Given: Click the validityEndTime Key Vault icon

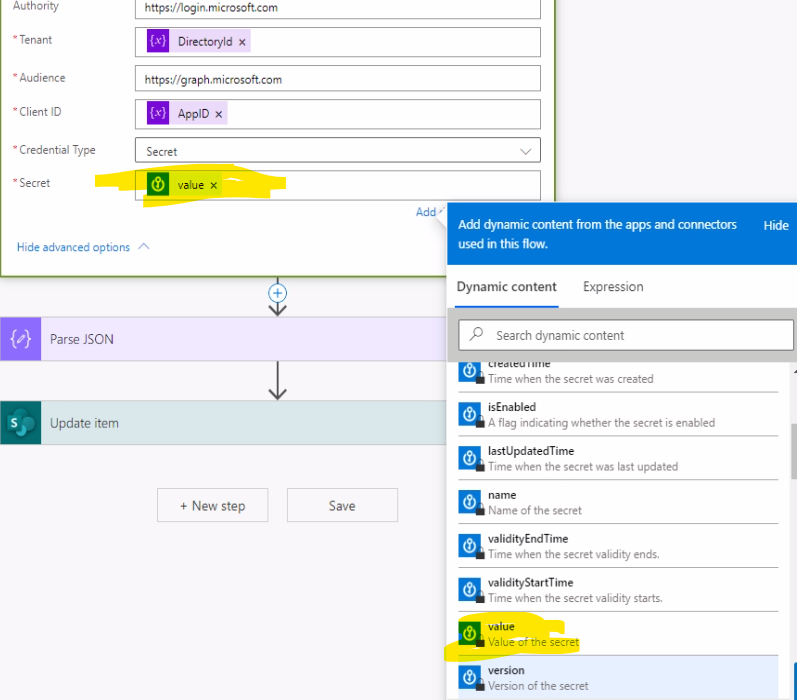Looking at the screenshot, I should click(x=470, y=546).
